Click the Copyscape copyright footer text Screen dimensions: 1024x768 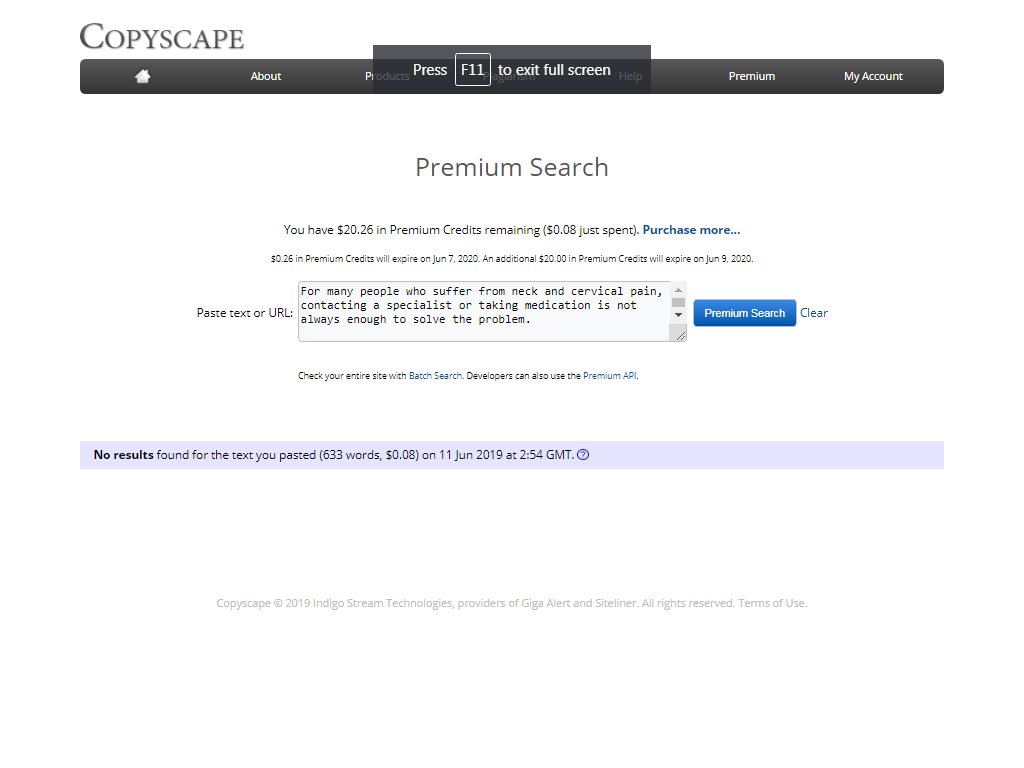[x=512, y=603]
